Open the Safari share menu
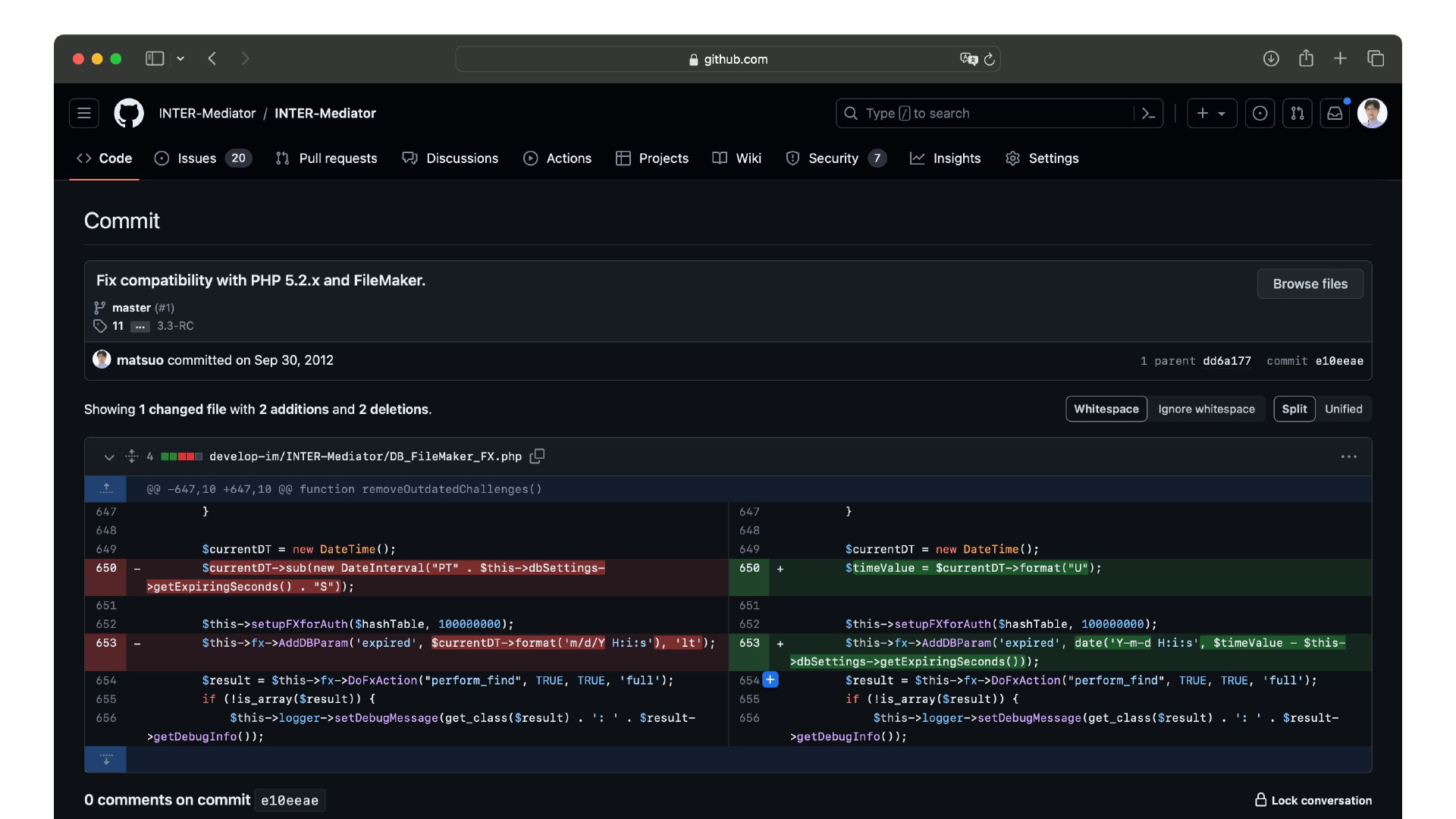 tap(1306, 58)
